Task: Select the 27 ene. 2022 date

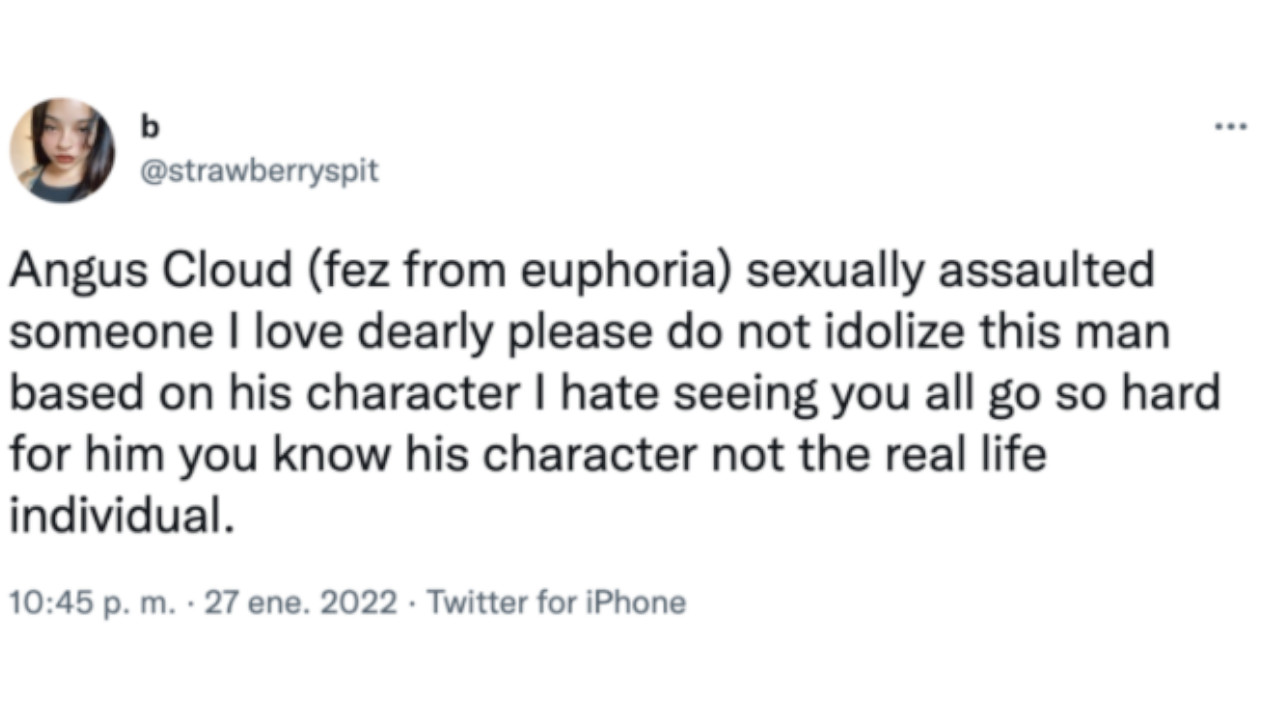Action: click(300, 603)
